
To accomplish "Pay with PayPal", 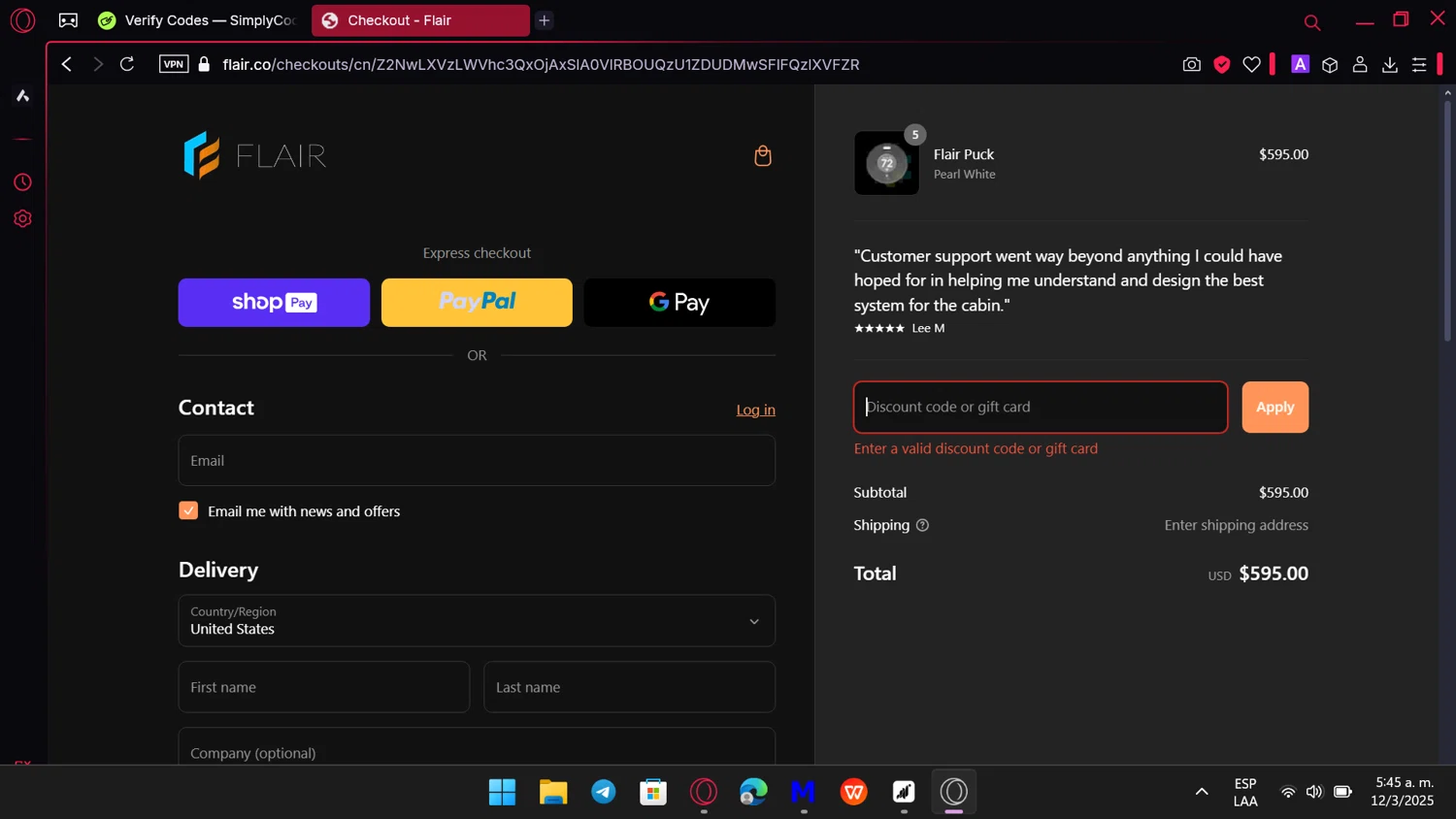I will pyautogui.click(x=477, y=303).
